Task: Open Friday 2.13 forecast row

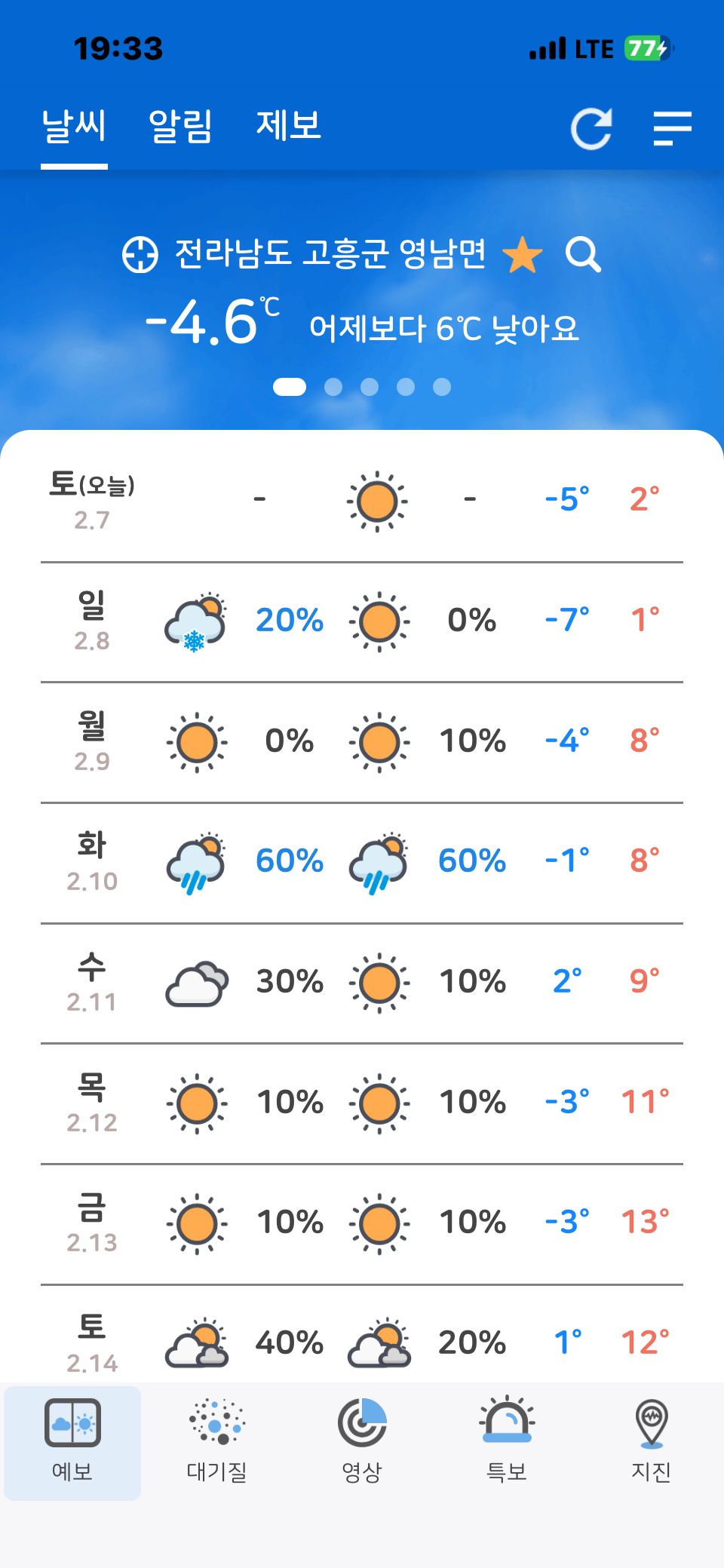Action: [x=362, y=1223]
